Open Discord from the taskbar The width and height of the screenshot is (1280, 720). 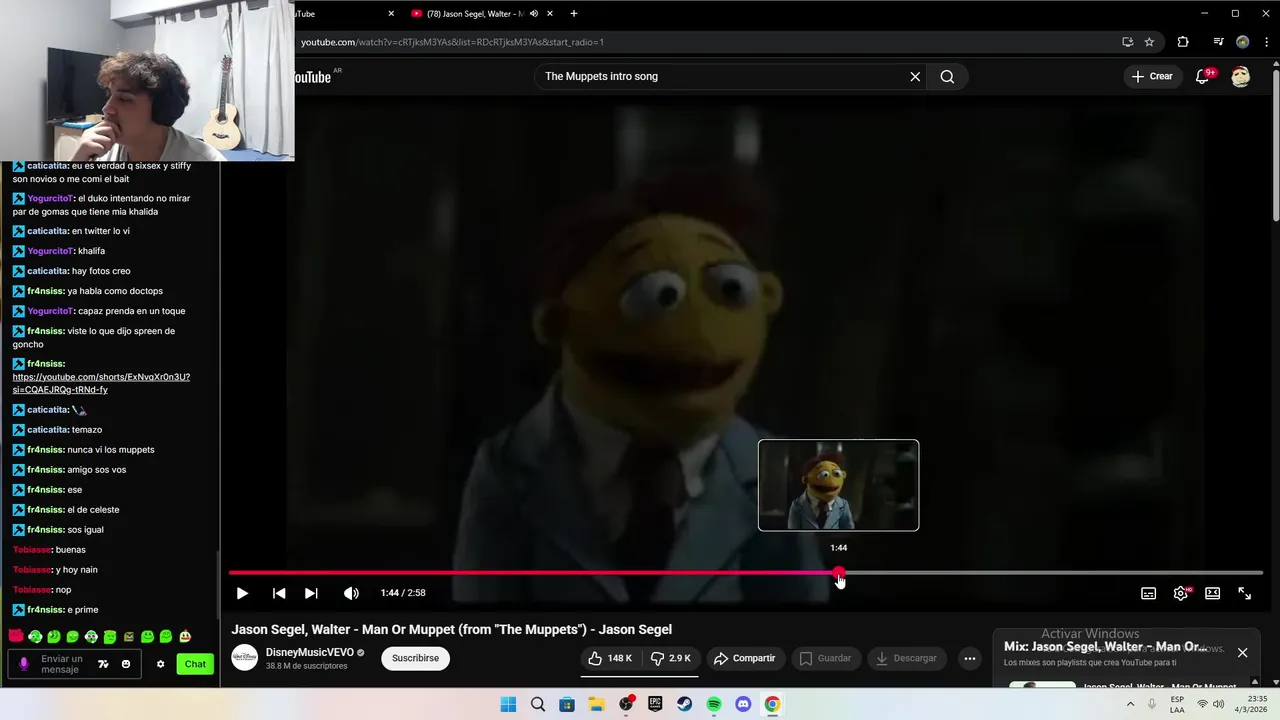[743, 704]
